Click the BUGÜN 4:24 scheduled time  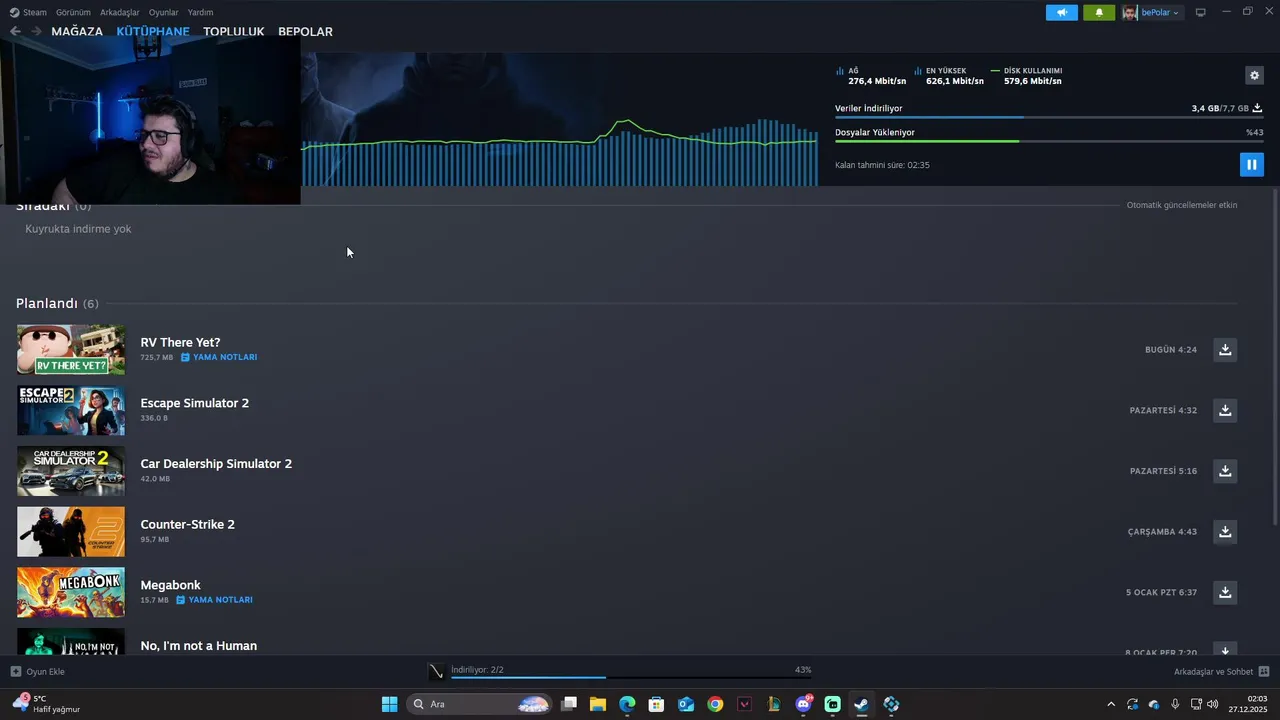(x=1171, y=350)
